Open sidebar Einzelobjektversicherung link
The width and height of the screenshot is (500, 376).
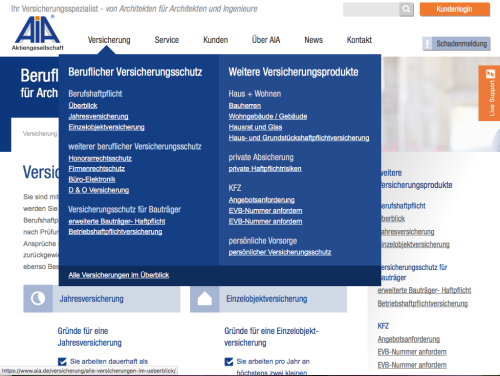click(415, 244)
